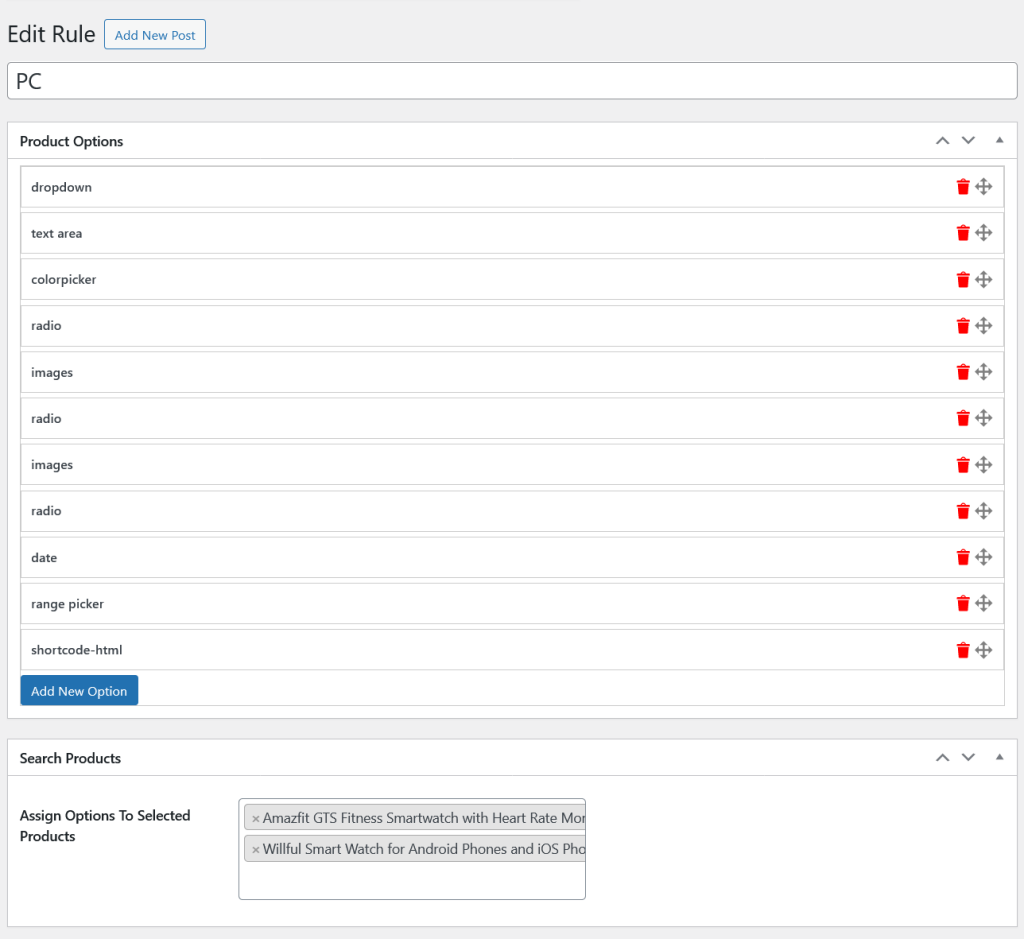The image size is (1024, 939).
Task: Delete the date option with trash icon
Action: (963, 557)
